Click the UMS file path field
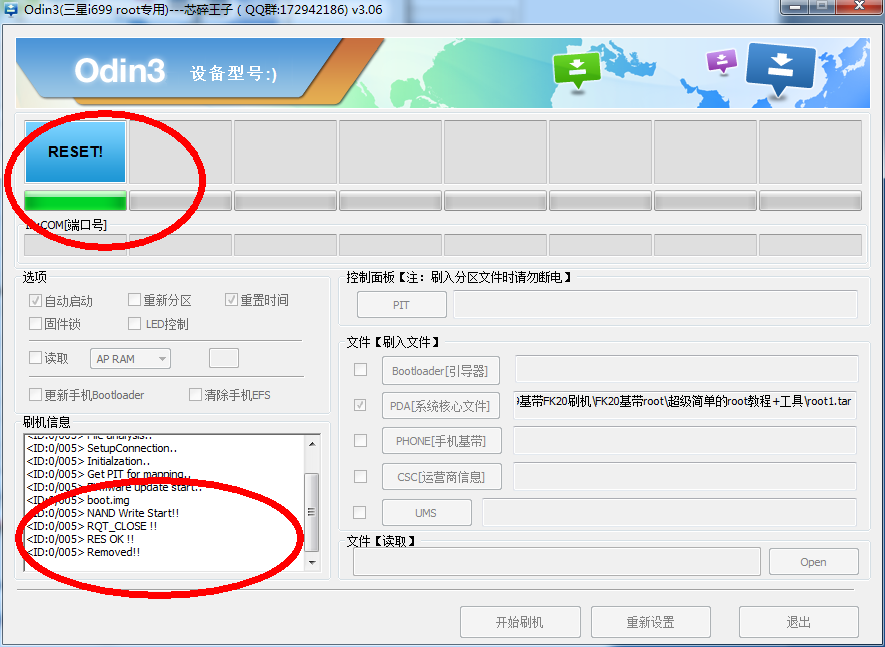The image size is (885, 647). (x=669, y=513)
